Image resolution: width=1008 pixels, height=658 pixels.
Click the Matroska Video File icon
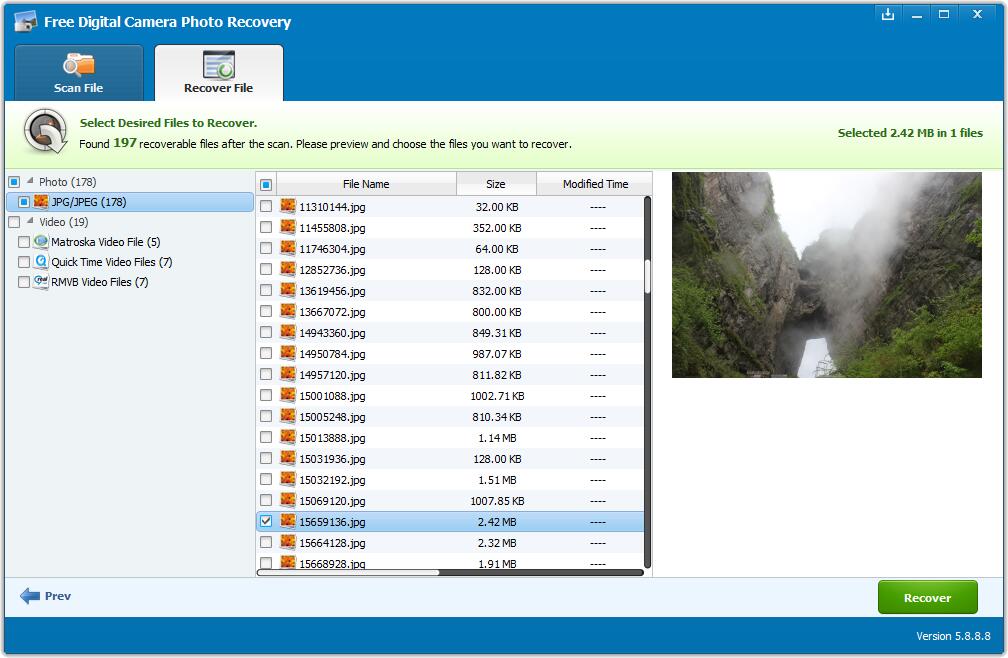click(x=41, y=242)
